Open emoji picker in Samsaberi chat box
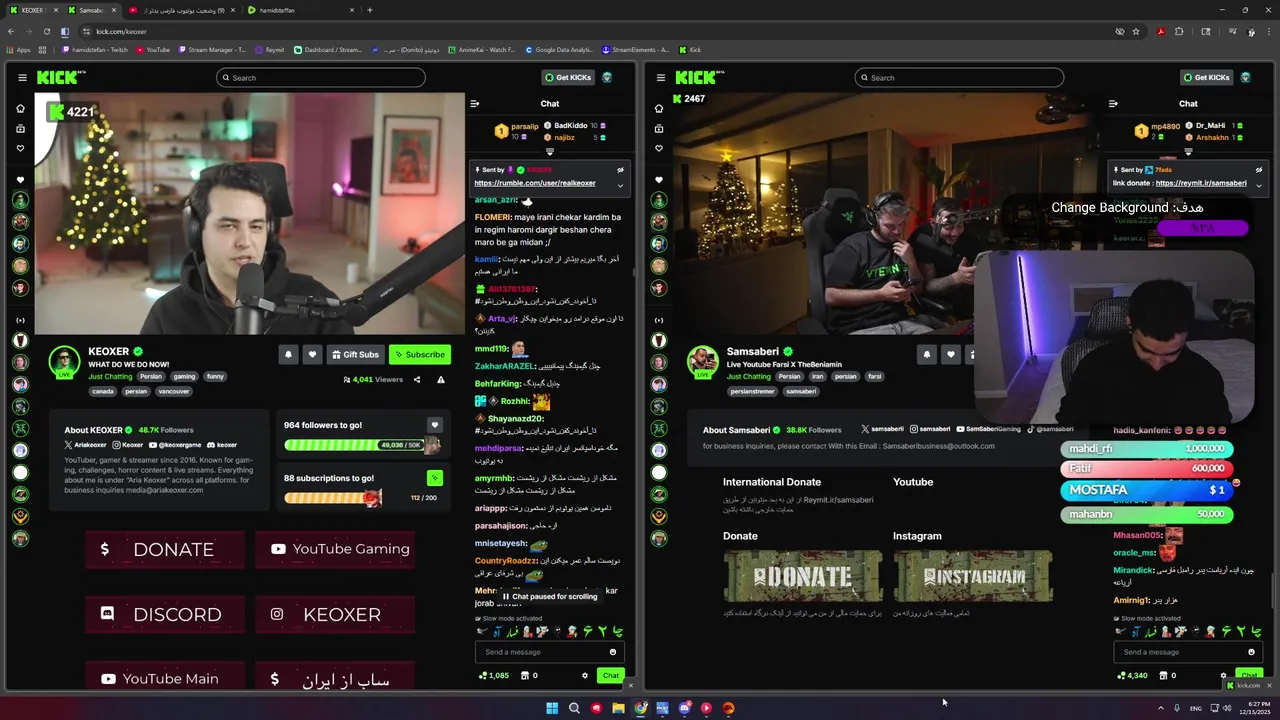Viewport: 1280px width, 720px height. [1251, 652]
